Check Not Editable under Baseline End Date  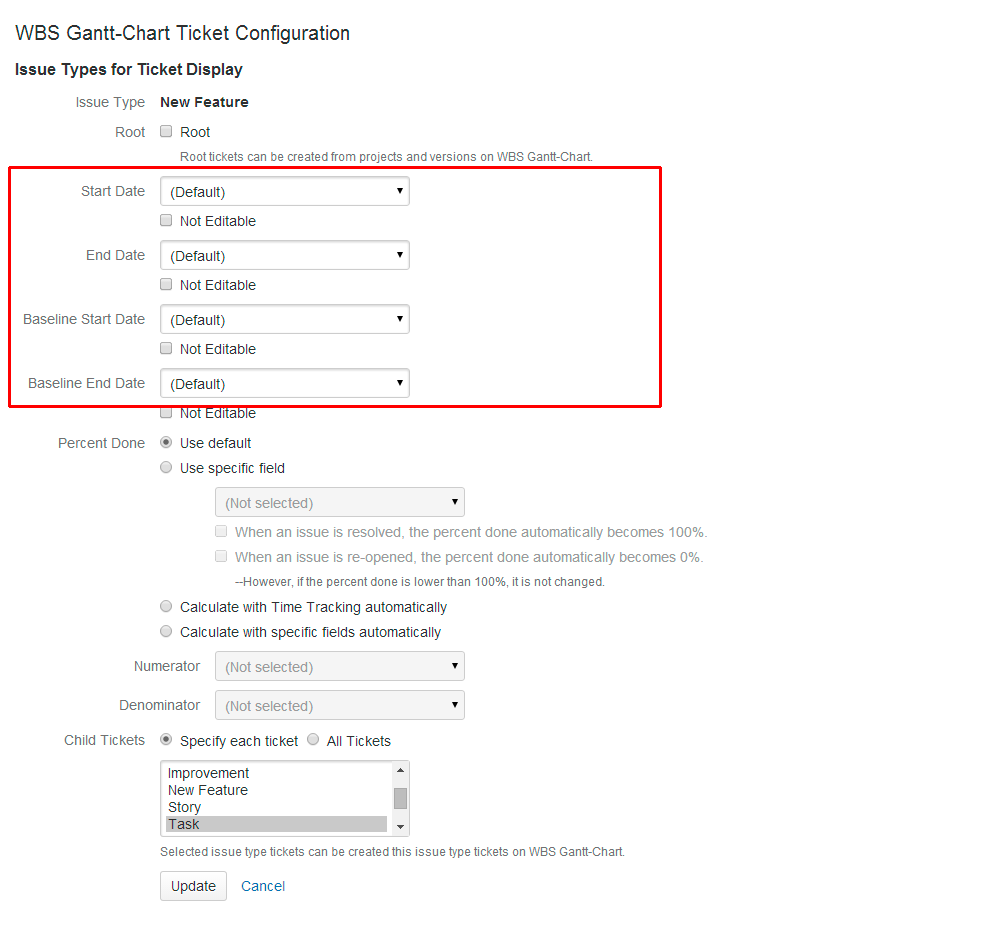pyautogui.click(x=167, y=413)
